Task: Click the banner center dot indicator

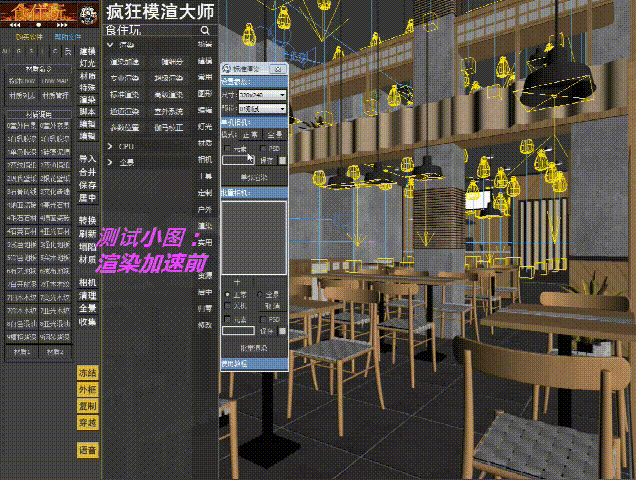Action: (39, 25)
